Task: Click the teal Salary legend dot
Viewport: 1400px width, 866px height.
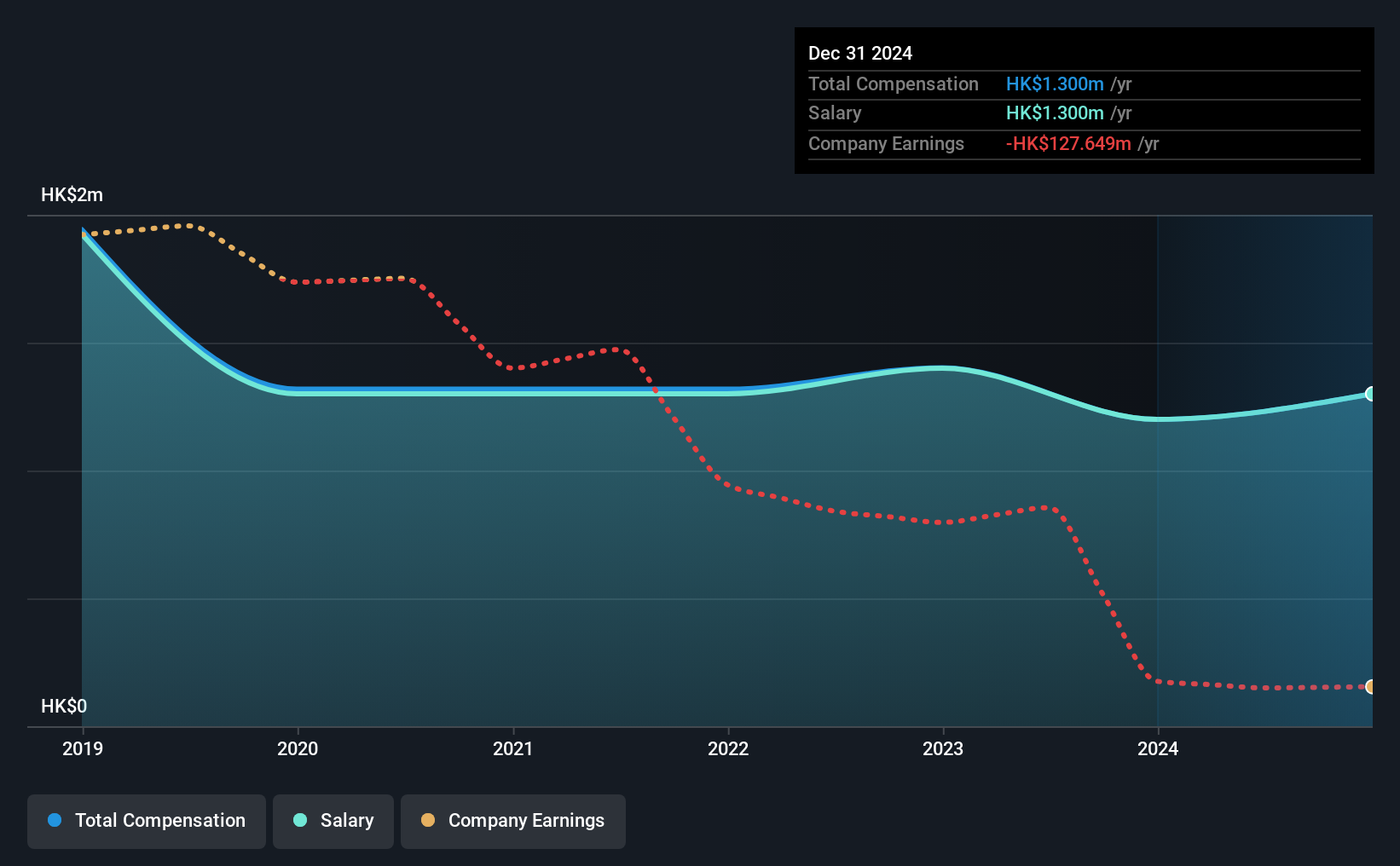Action: [300, 820]
